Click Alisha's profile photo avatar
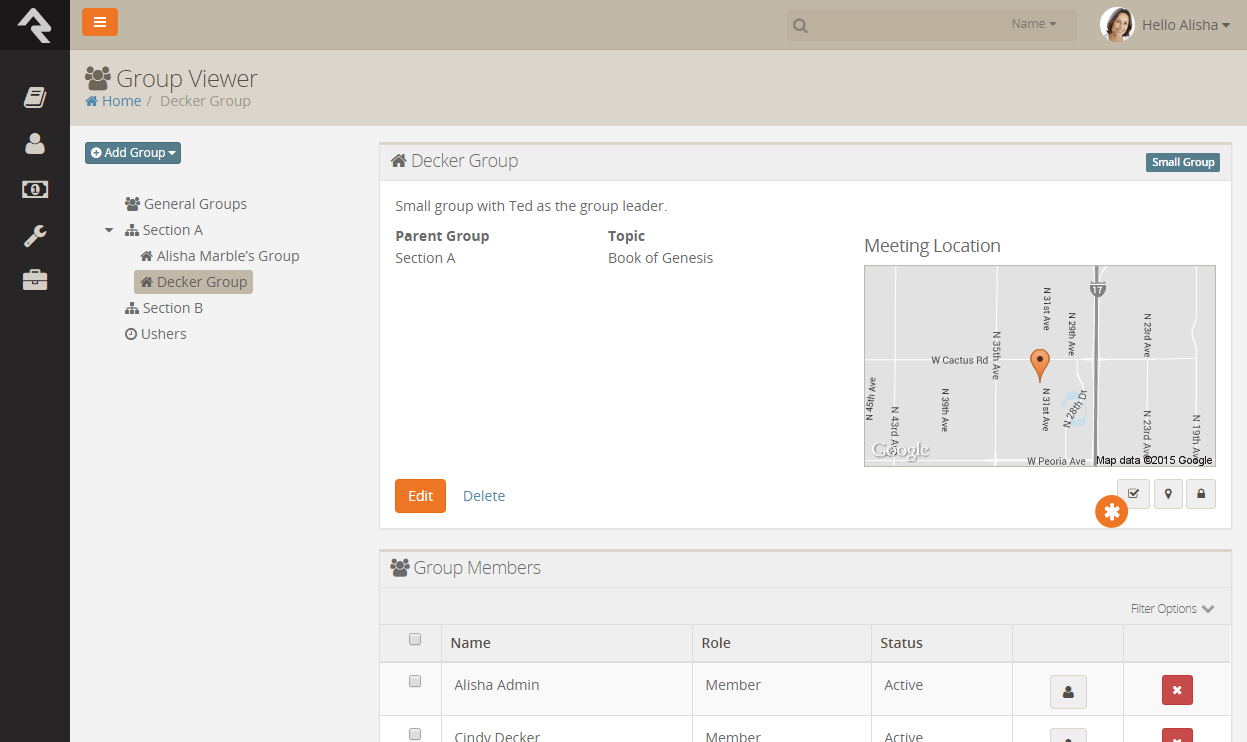This screenshot has width=1247, height=742. coord(1117,25)
